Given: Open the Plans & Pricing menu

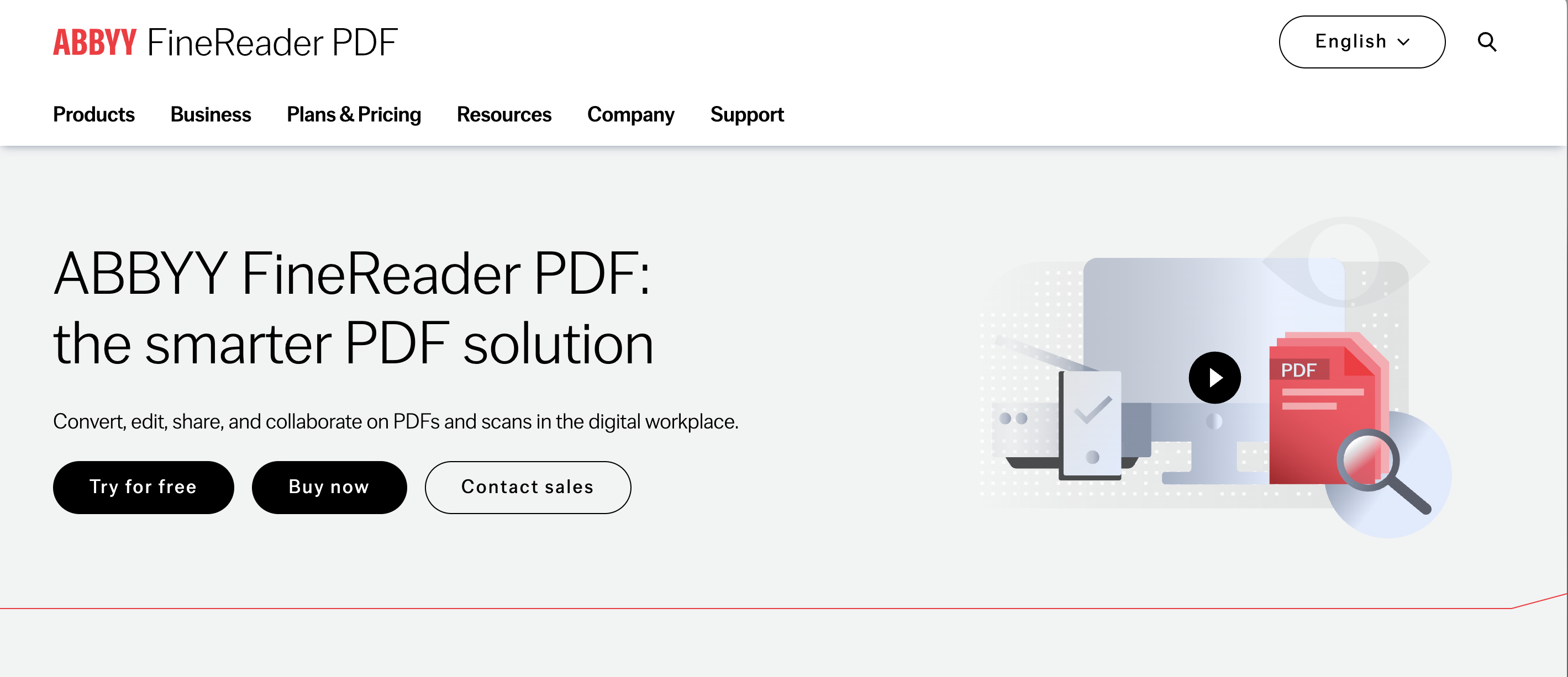Looking at the screenshot, I should 353,114.
